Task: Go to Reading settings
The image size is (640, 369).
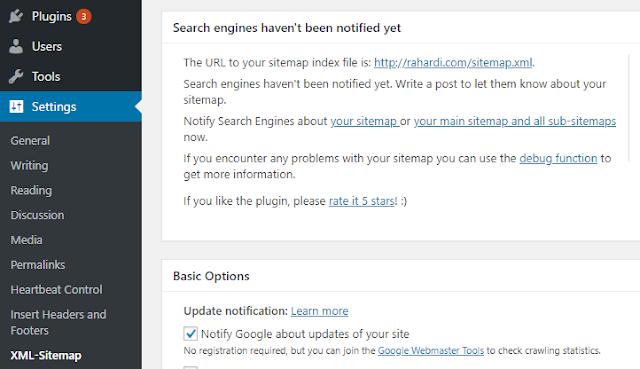Action: tap(31, 190)
